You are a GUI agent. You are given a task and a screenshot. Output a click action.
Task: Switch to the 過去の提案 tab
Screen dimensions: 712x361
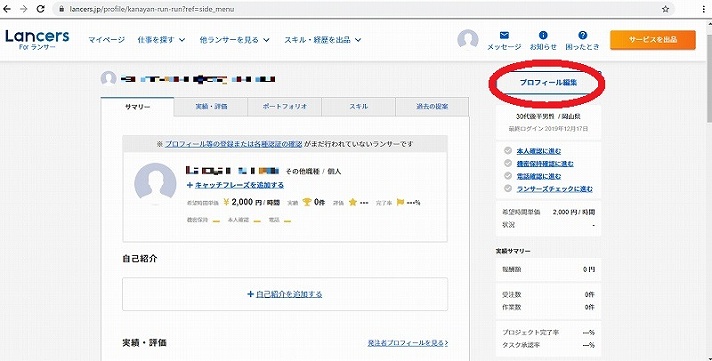coord(432,107)
